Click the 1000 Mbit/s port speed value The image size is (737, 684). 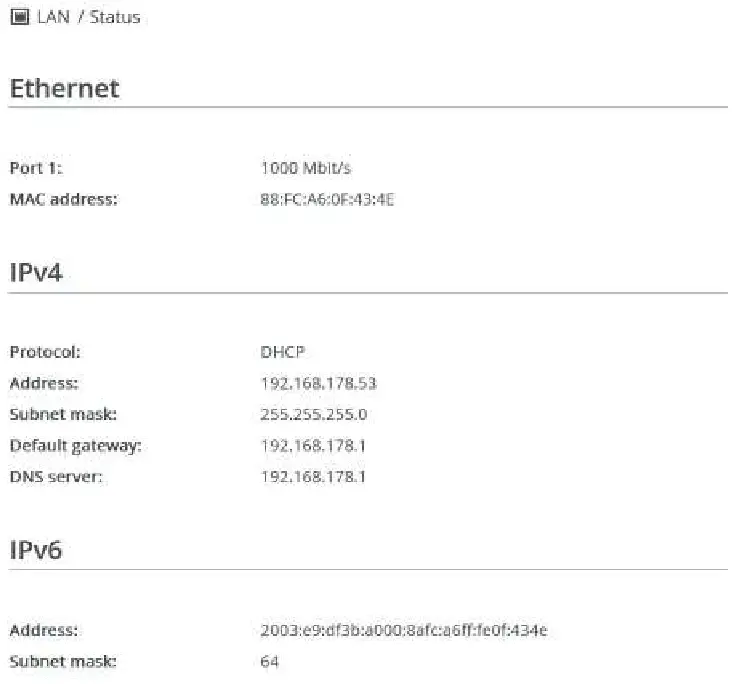click(306, 168)
